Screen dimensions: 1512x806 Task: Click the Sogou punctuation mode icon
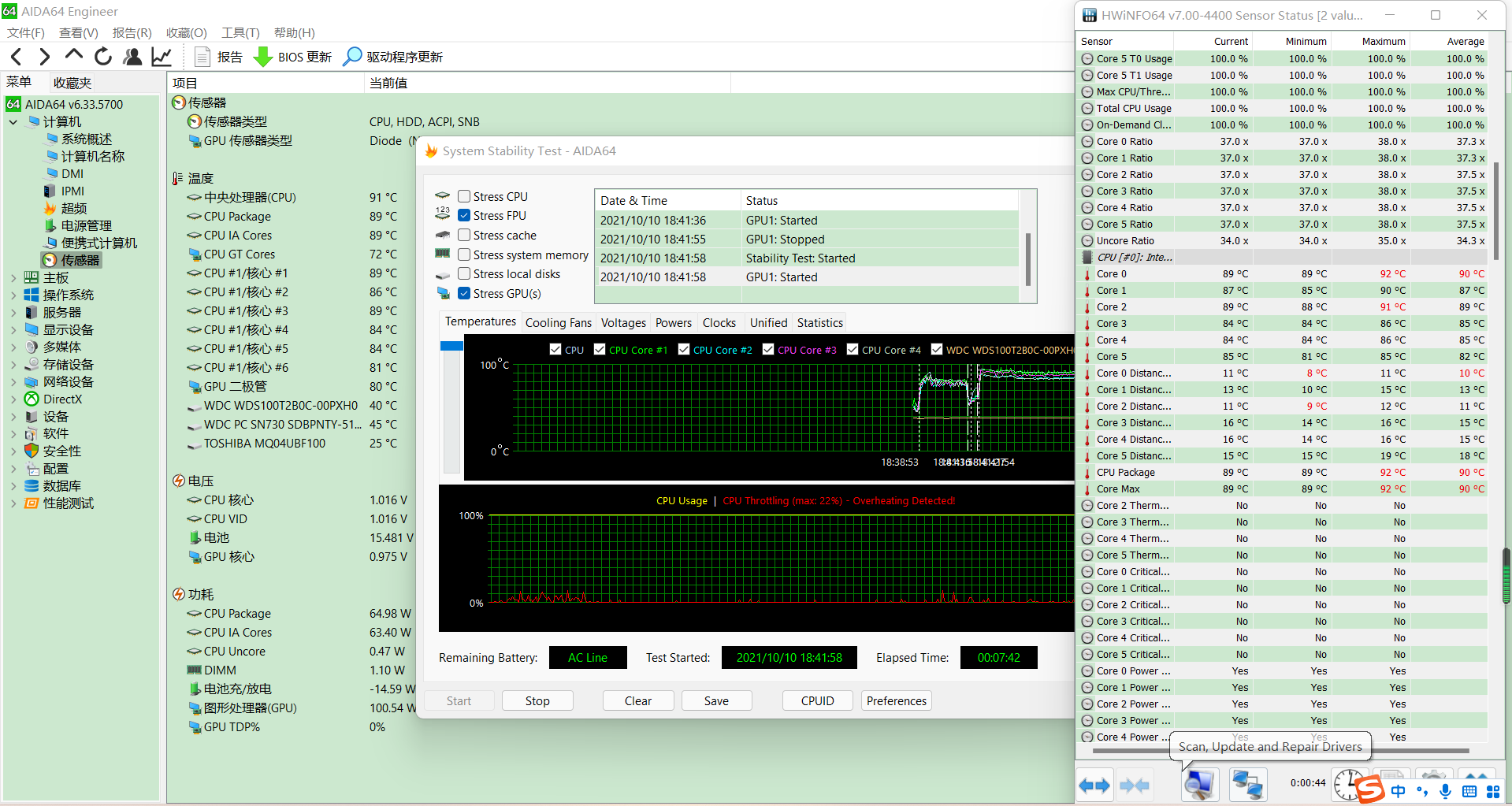1422,791
